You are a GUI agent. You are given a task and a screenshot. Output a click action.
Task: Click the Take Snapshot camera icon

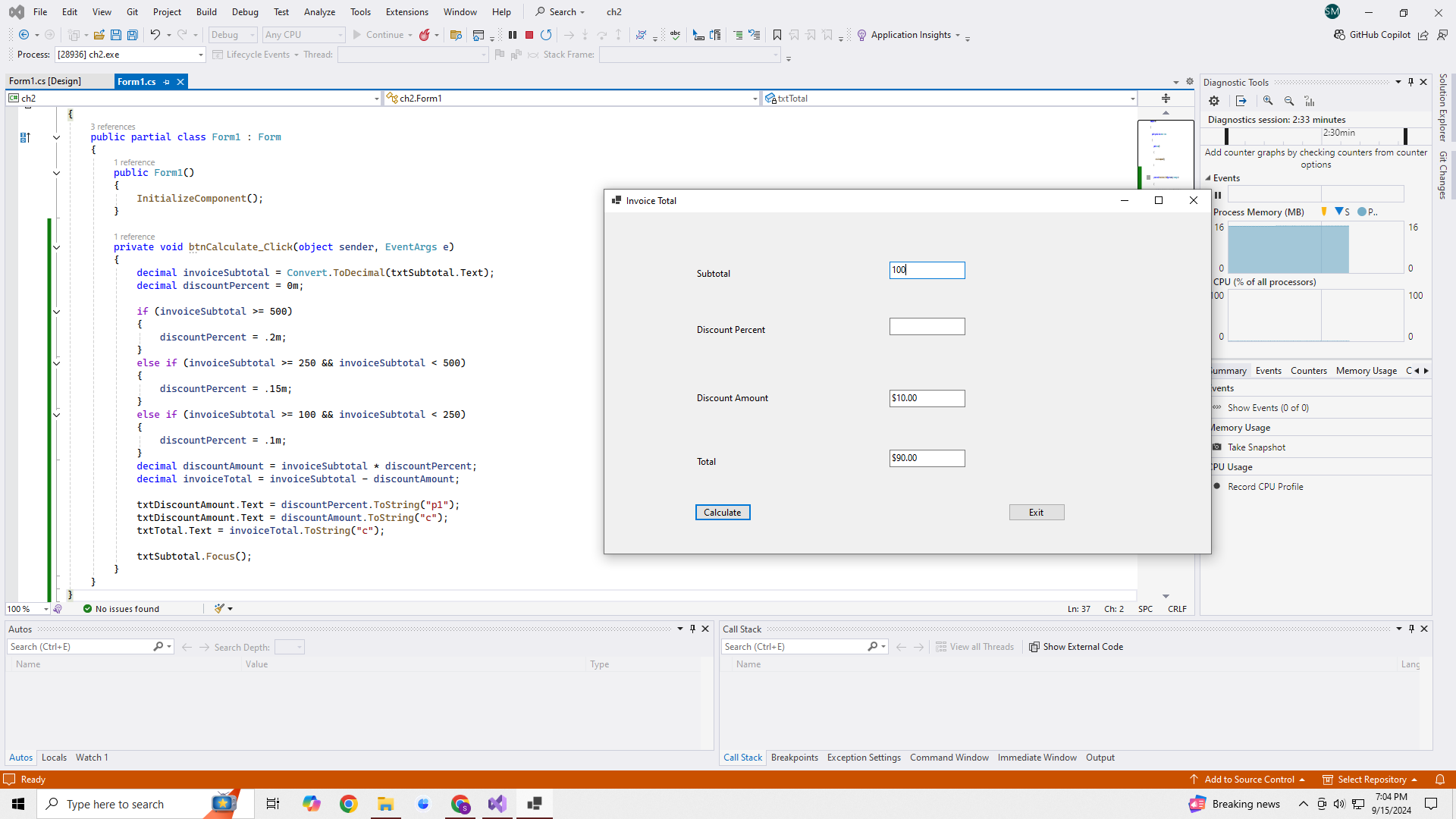coord(1217,447)
